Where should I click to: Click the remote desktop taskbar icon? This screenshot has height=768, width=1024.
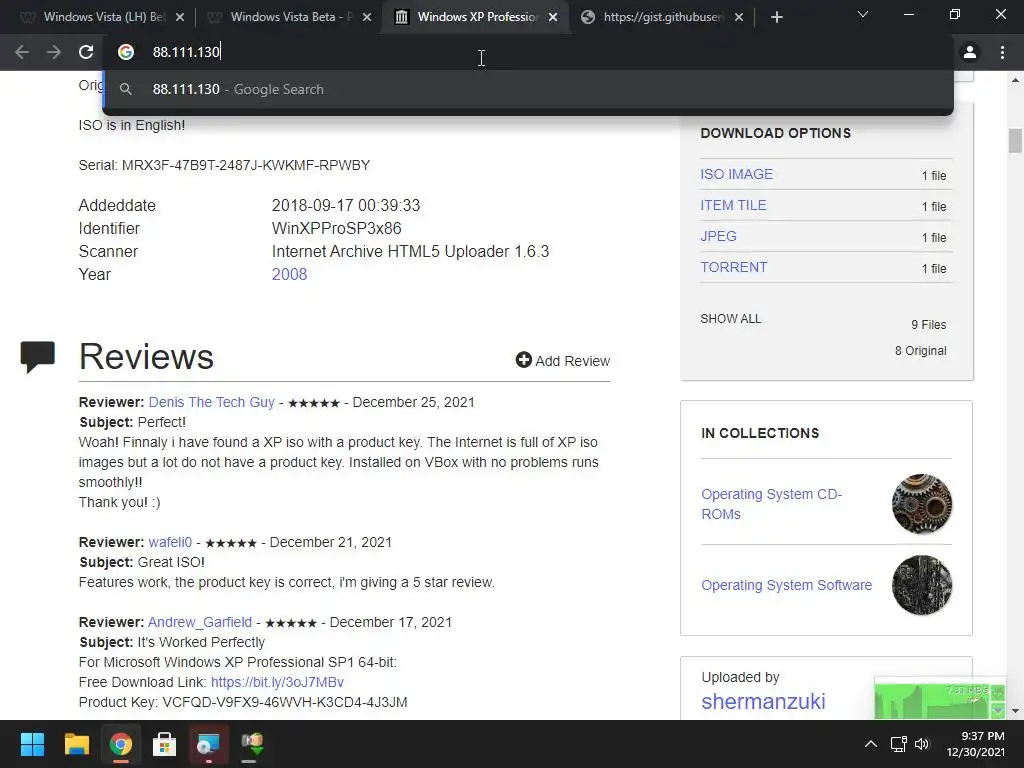(x=208, y=744)
